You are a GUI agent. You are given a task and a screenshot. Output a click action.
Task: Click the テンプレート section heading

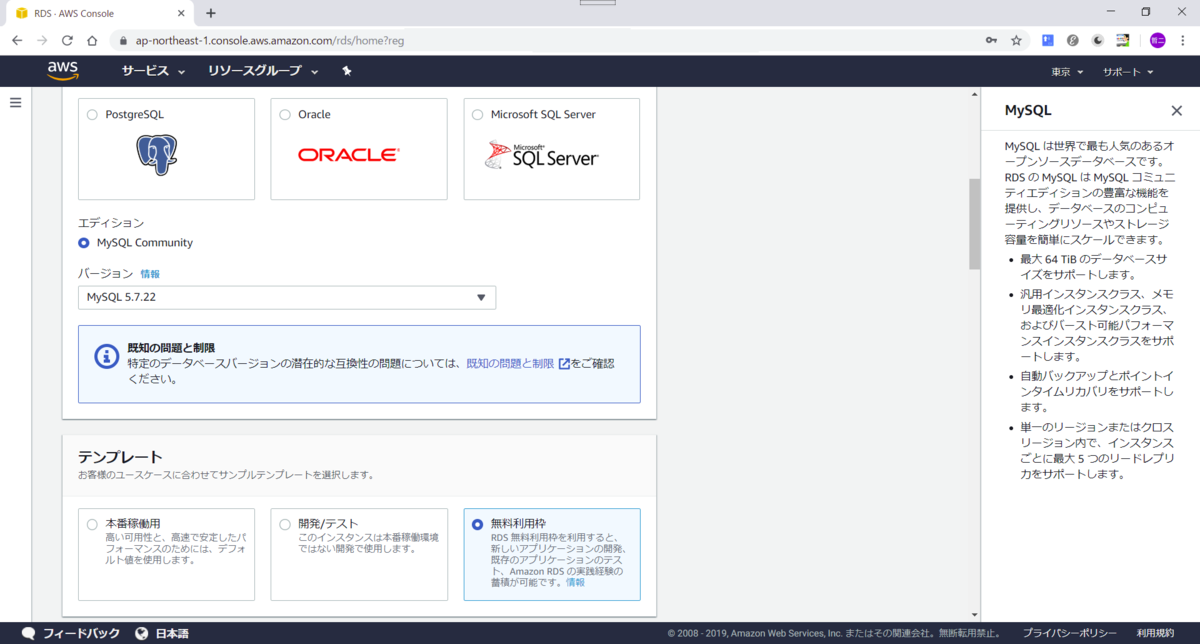point(120,457)
